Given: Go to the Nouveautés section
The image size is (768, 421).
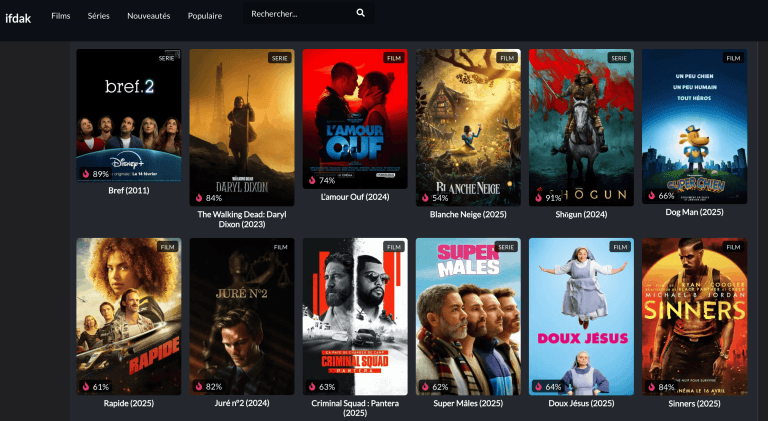Looking at the screenshot, I should 149,16.
